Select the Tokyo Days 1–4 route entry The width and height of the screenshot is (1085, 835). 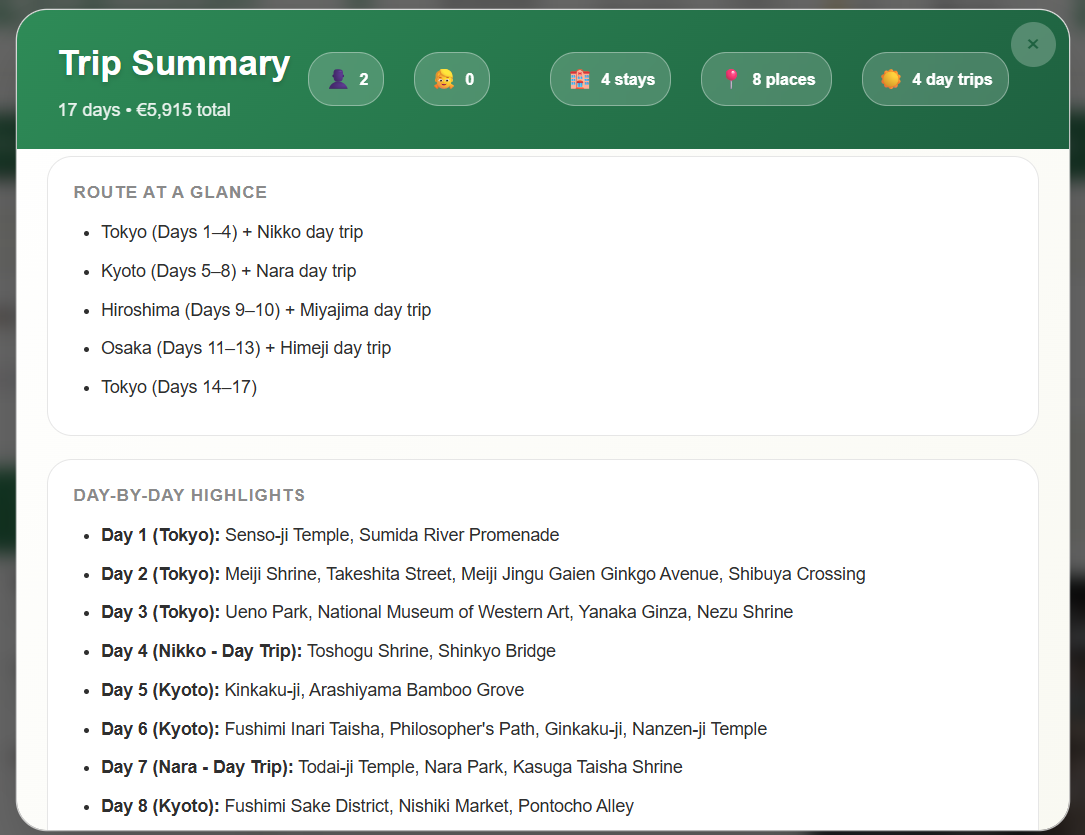(232, 231)
